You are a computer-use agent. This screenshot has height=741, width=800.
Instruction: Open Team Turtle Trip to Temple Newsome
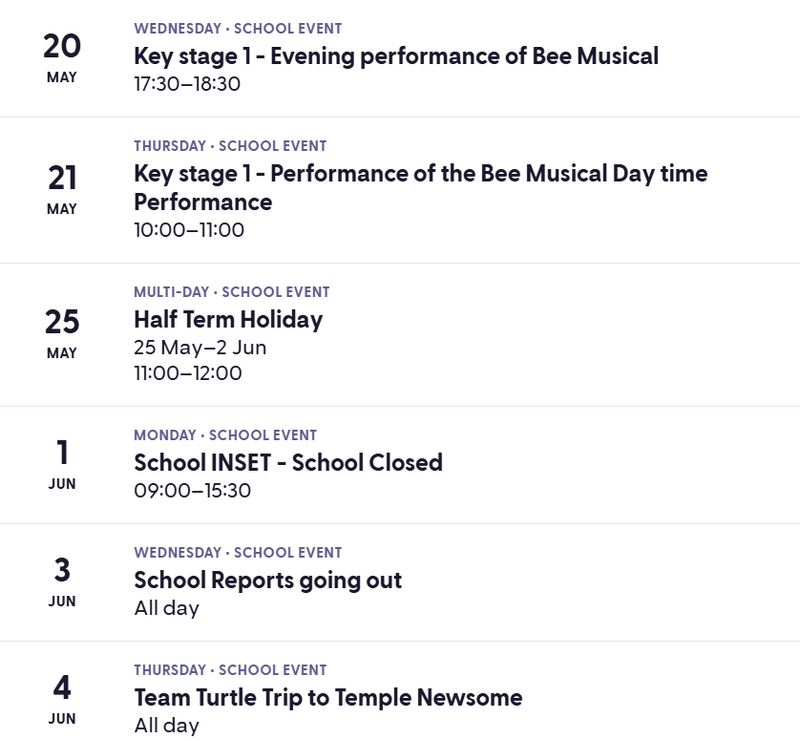click(x=328, y=698)
